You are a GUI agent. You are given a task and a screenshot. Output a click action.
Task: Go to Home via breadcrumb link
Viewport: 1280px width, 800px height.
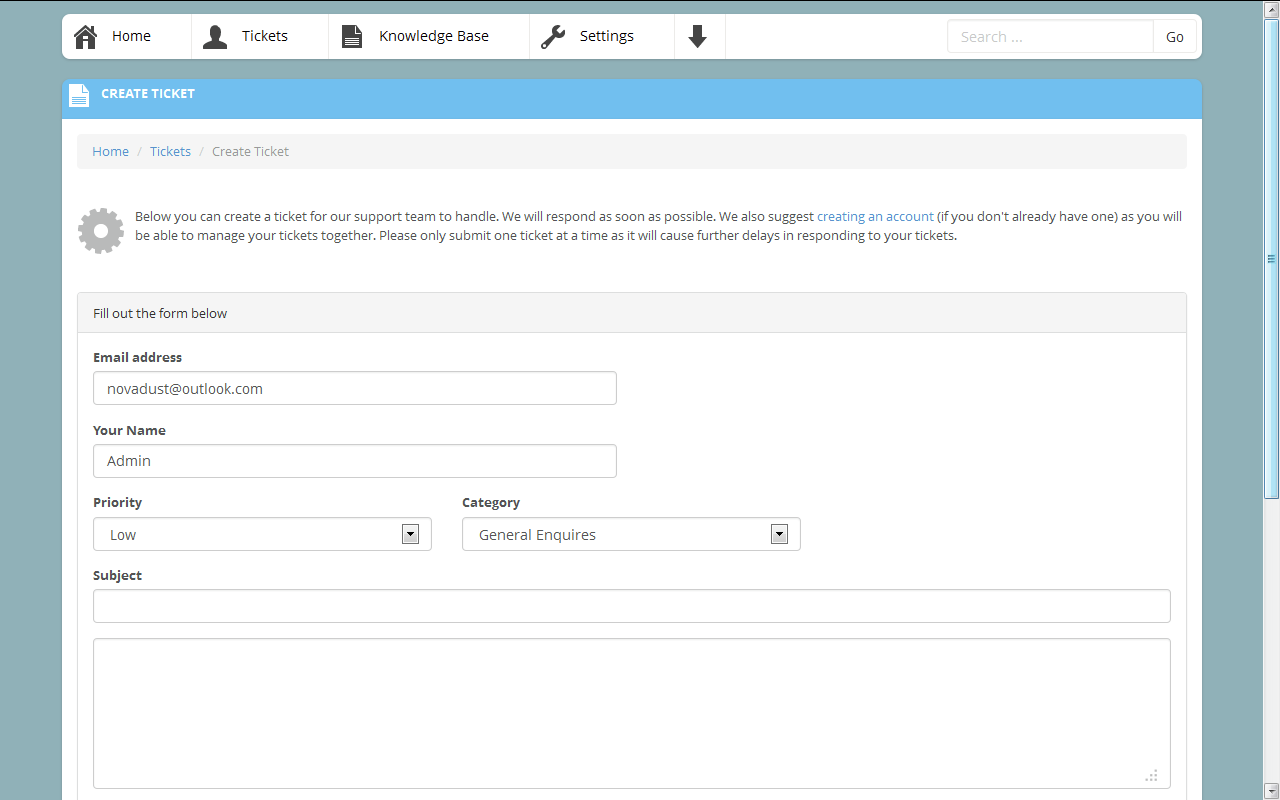pyautogui.click(x=110, y=152)
